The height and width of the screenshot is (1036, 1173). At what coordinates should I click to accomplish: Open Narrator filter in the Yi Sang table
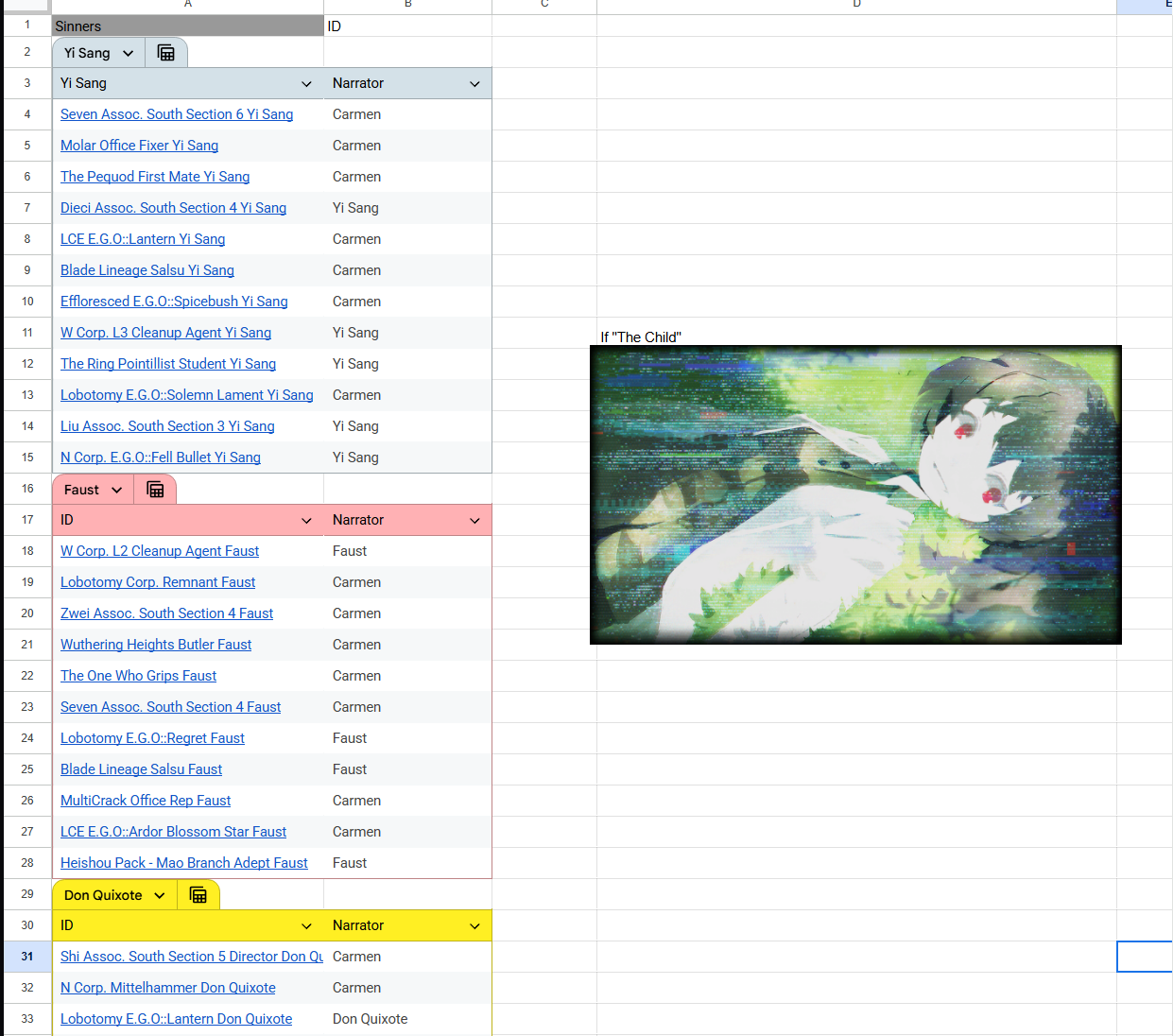pos(474,84)
